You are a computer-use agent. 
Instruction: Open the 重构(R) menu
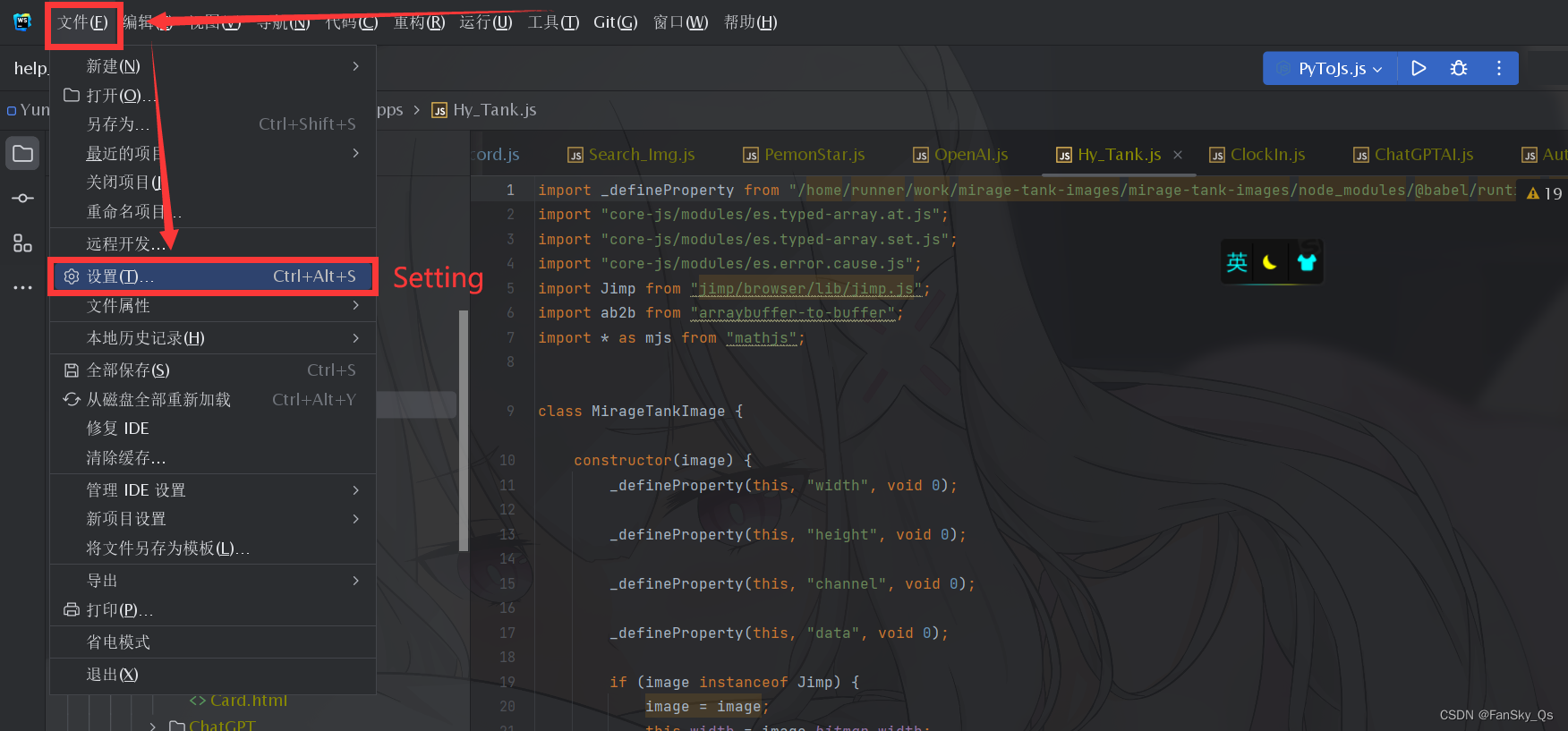click(x=419, y=22)
